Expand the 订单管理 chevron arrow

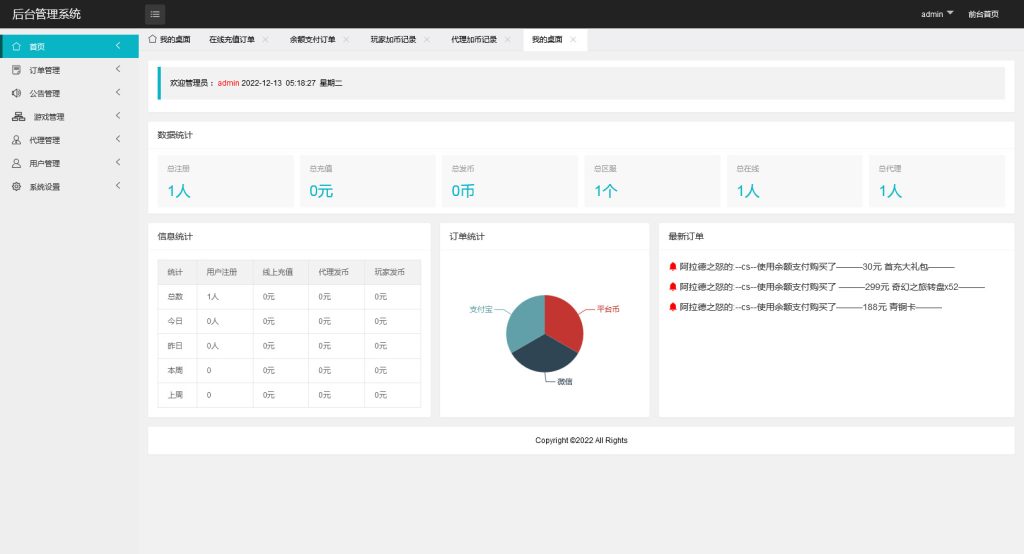pos(118,69)
